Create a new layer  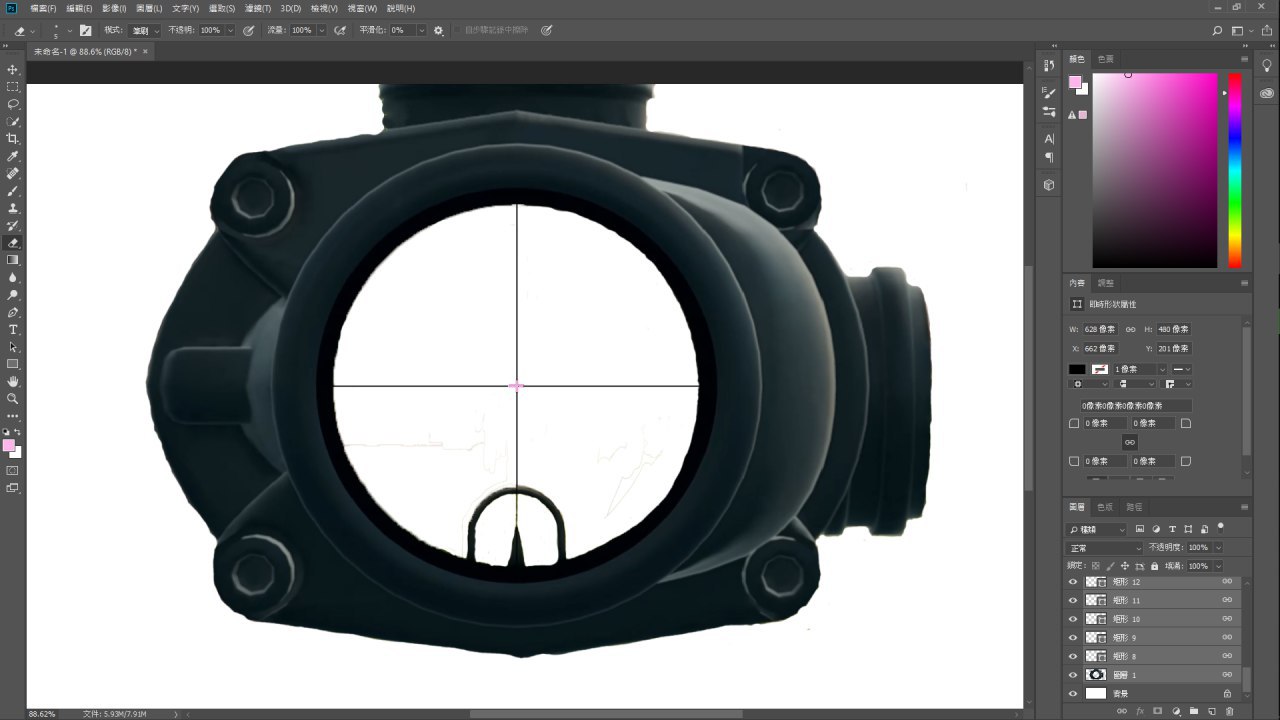[1212, 711]
